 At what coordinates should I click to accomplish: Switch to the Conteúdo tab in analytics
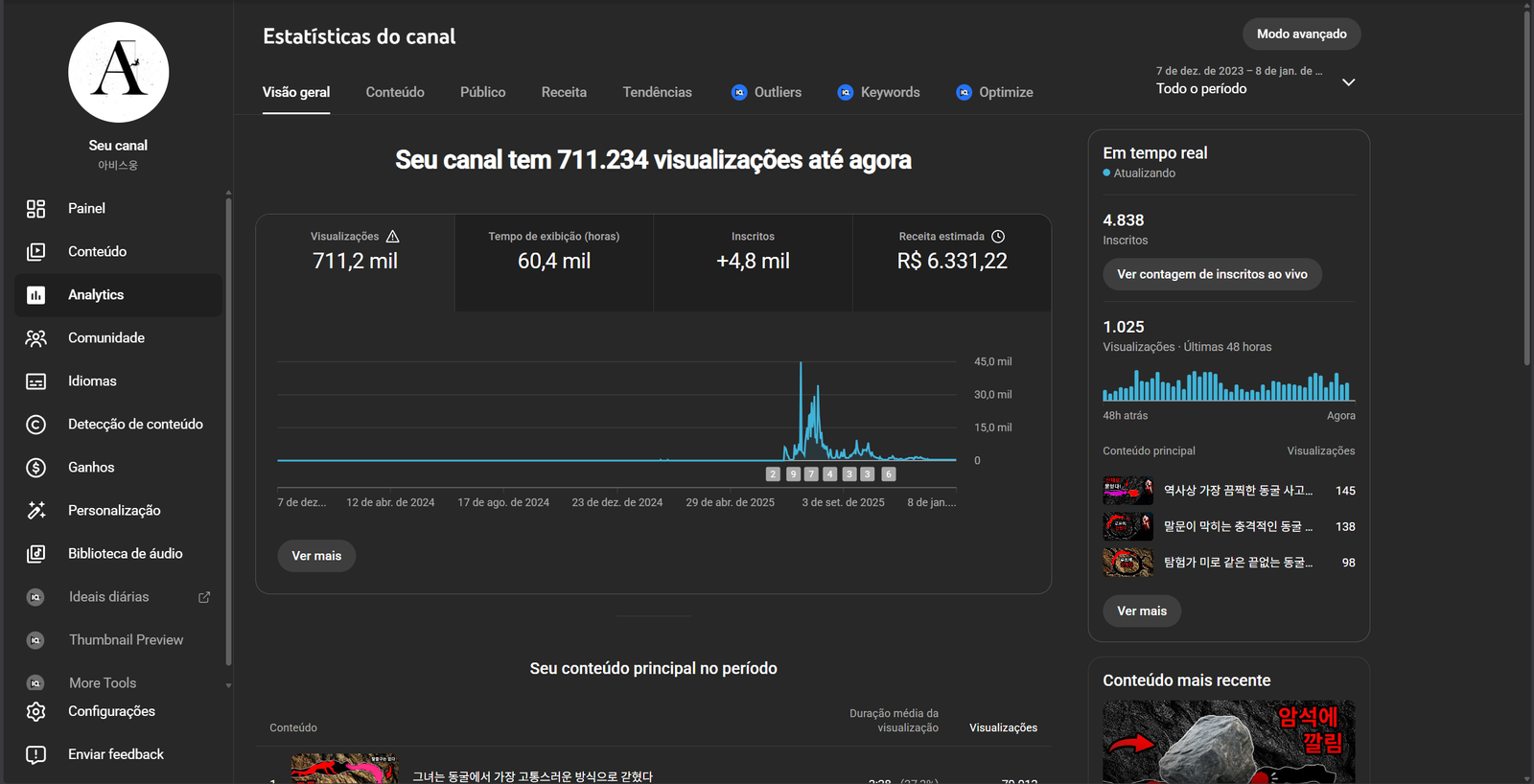pos(395,92)
